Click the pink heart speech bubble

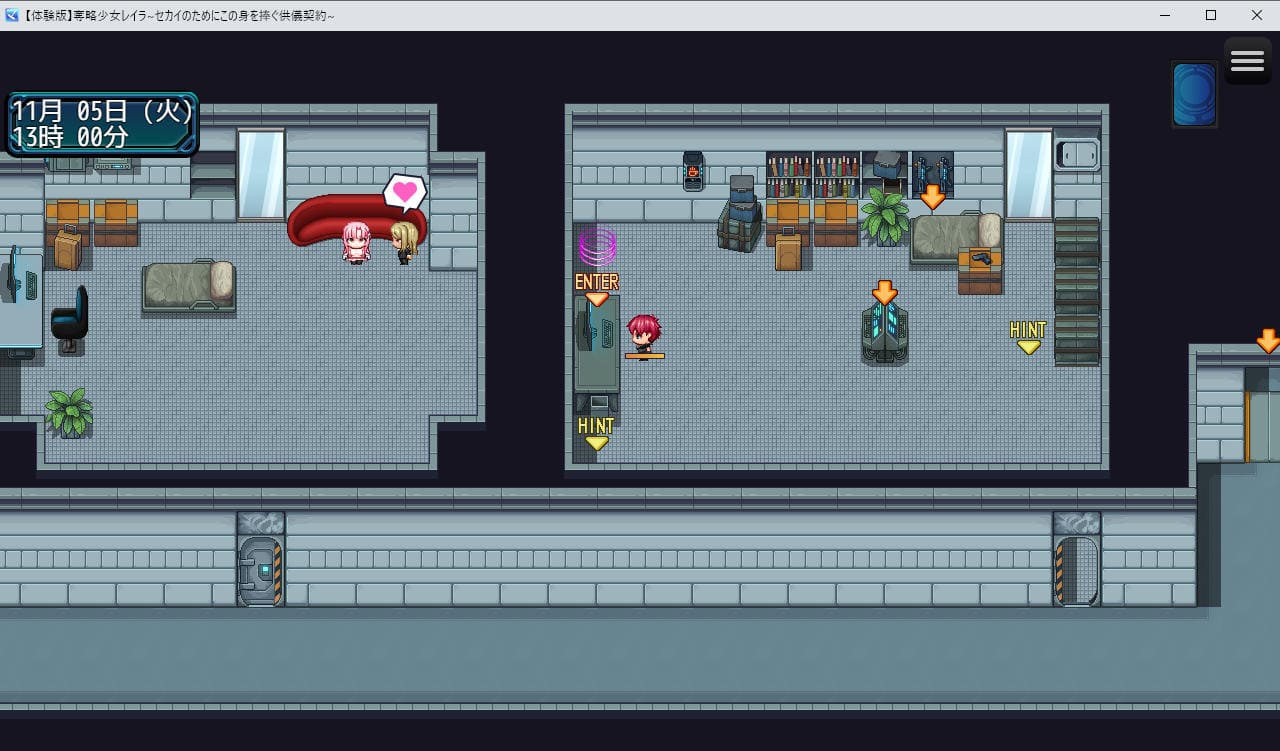(405, 192)
